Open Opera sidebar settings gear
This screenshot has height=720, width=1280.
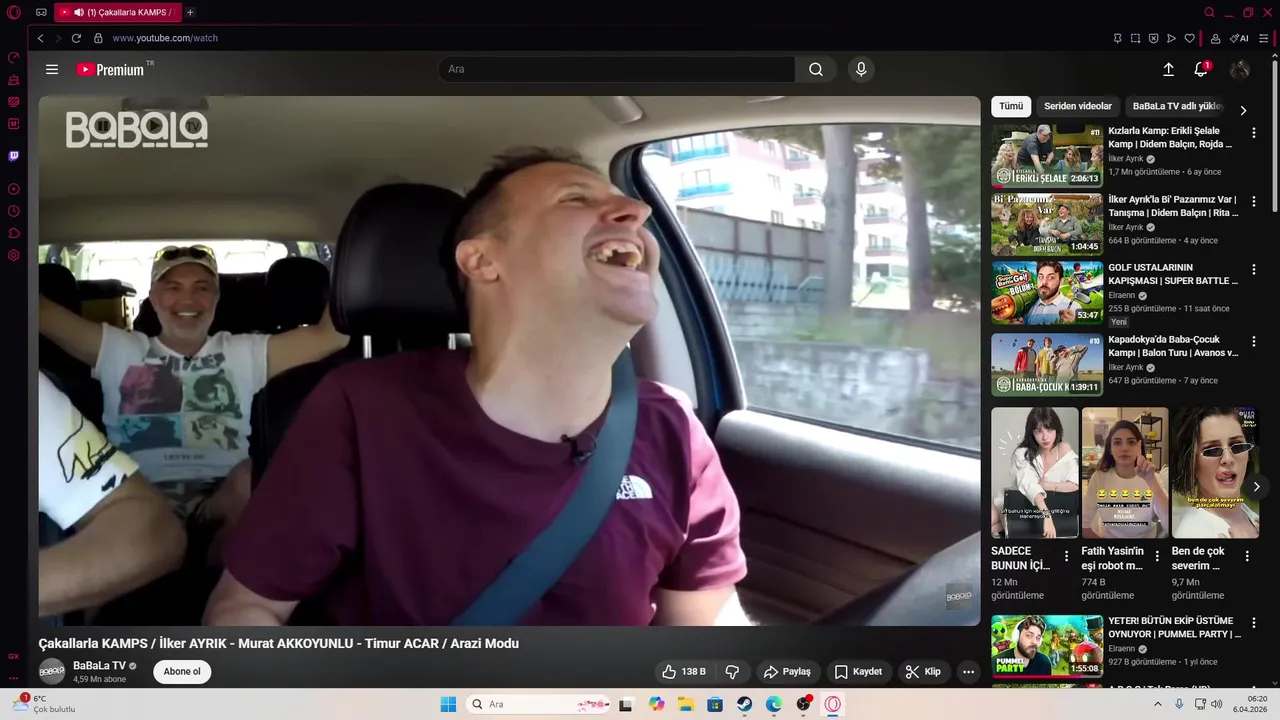coord(13,255)
